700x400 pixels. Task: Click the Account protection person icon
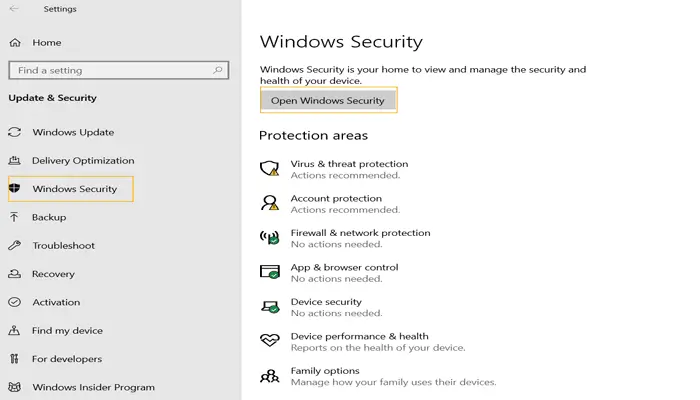point(269,203)
